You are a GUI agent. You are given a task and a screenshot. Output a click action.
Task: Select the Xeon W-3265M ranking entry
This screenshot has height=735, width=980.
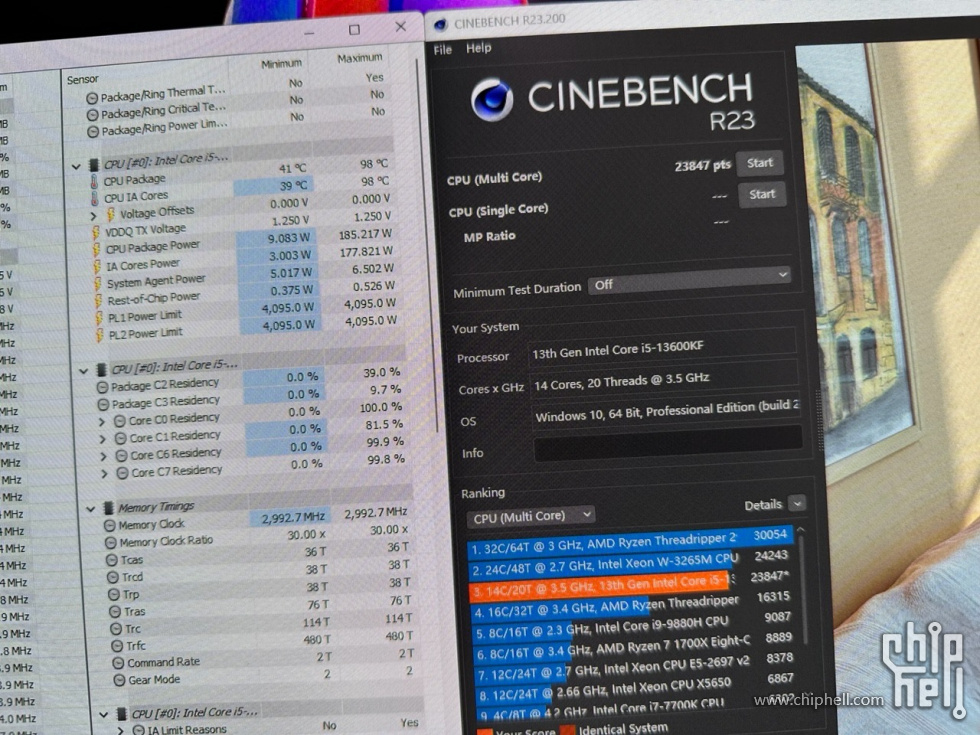pyautogui.click(x=629, y=562)
